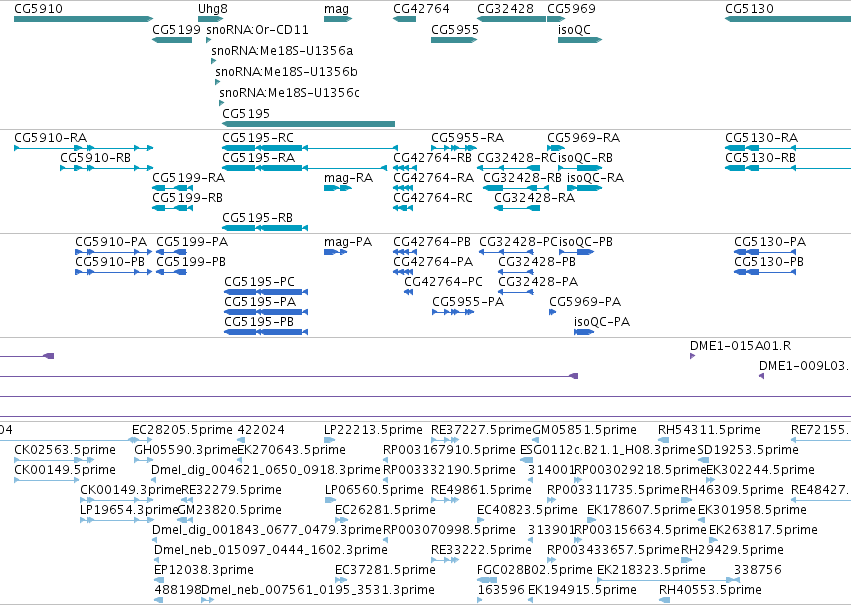Select the LP22213.5prime EST
Viewport: 851px width, 605px height.
click(329, 440)
